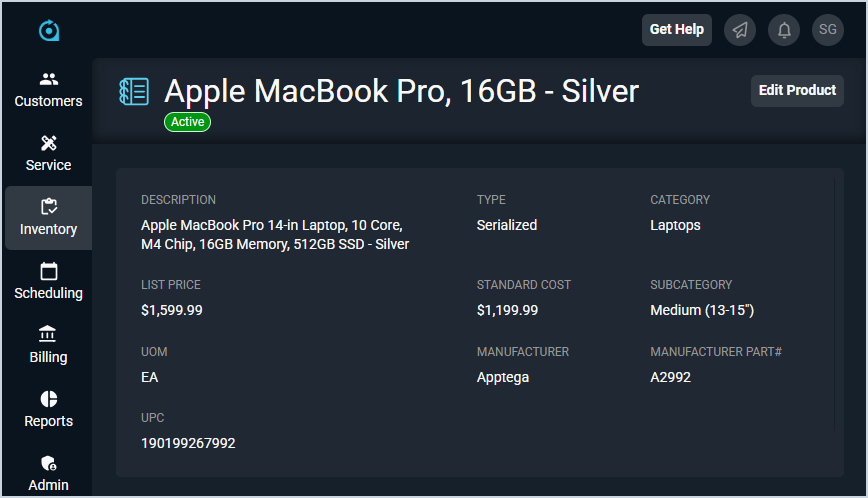Click the Customers people icon
Screen dimensions: 868x498
point(48,79)
